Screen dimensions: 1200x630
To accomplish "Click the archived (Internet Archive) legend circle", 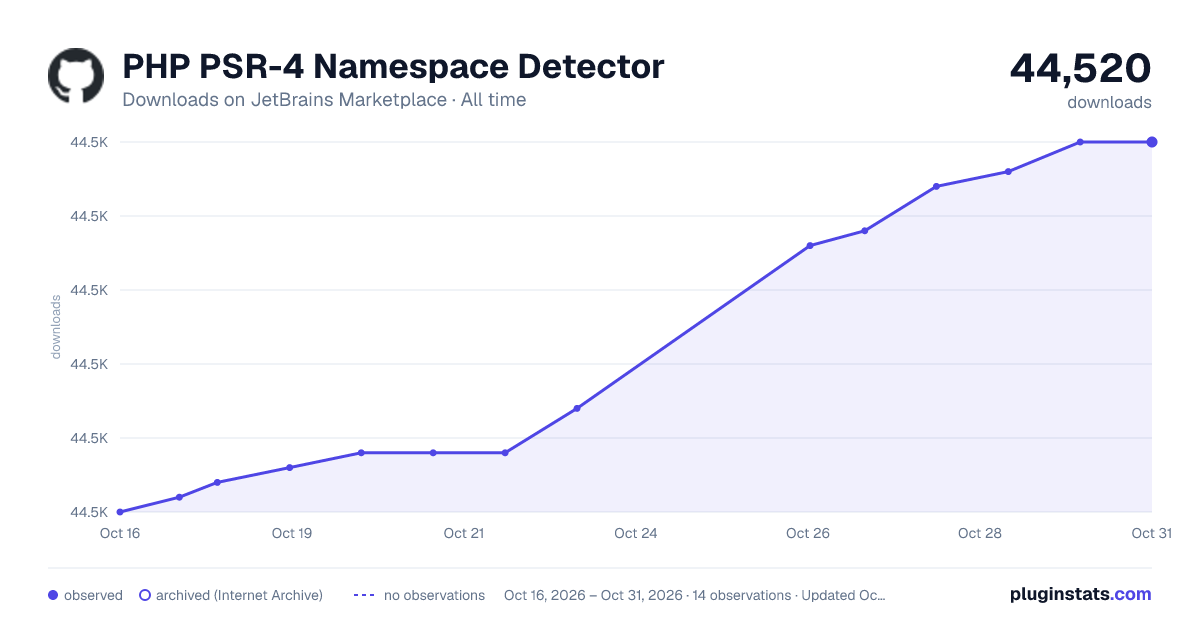I will 144,595.
